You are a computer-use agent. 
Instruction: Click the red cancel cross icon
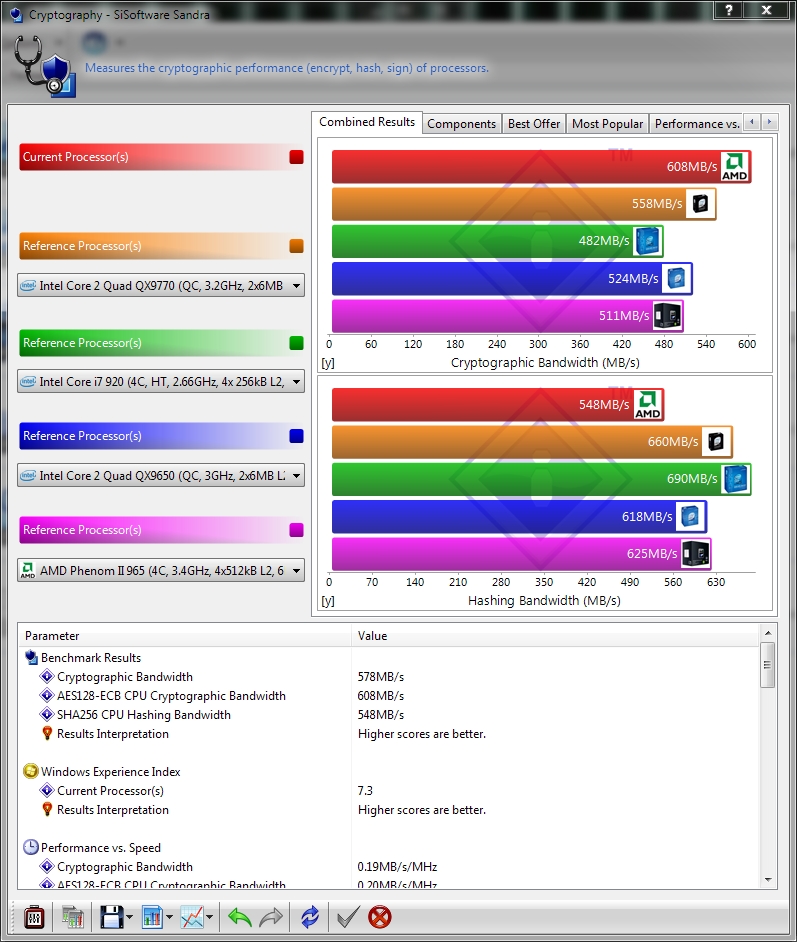(x=380, y=917)
